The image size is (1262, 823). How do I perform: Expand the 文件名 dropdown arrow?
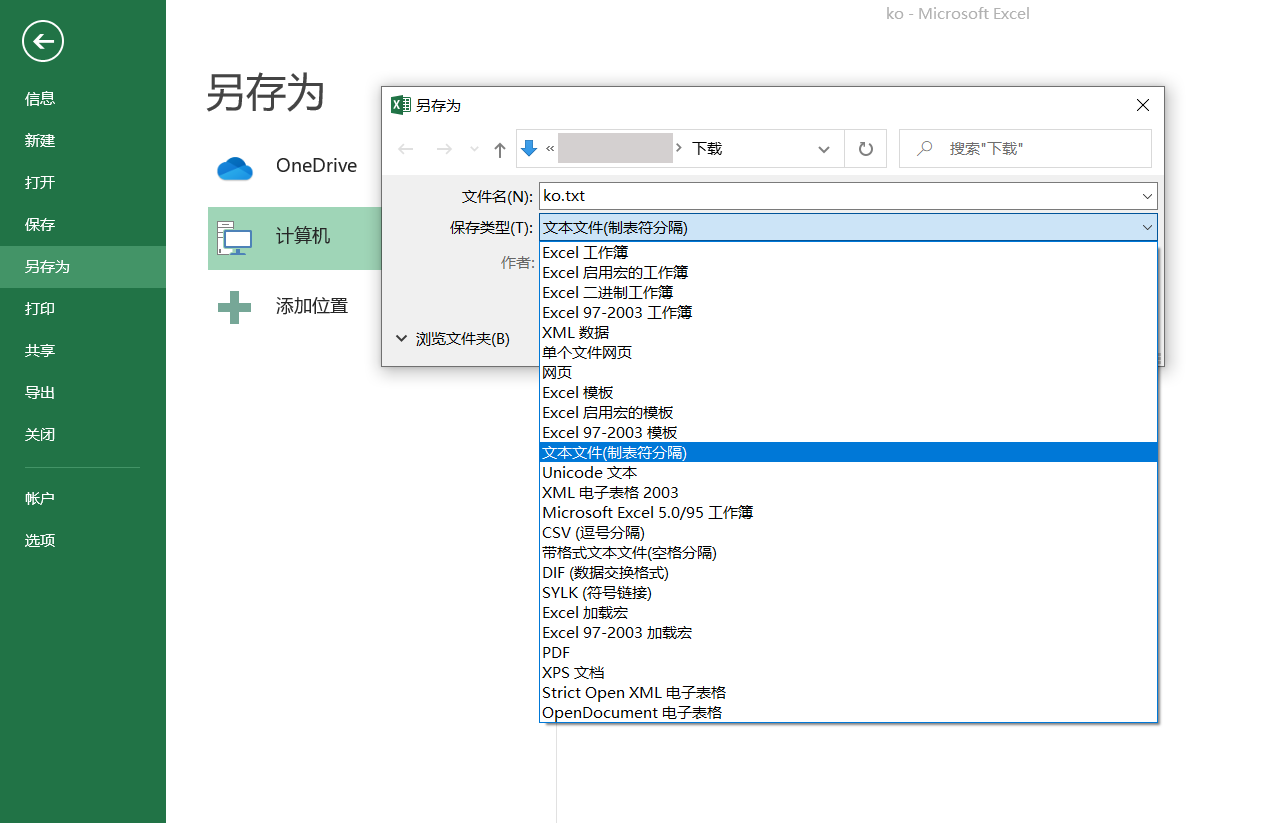pos(1147,196)
